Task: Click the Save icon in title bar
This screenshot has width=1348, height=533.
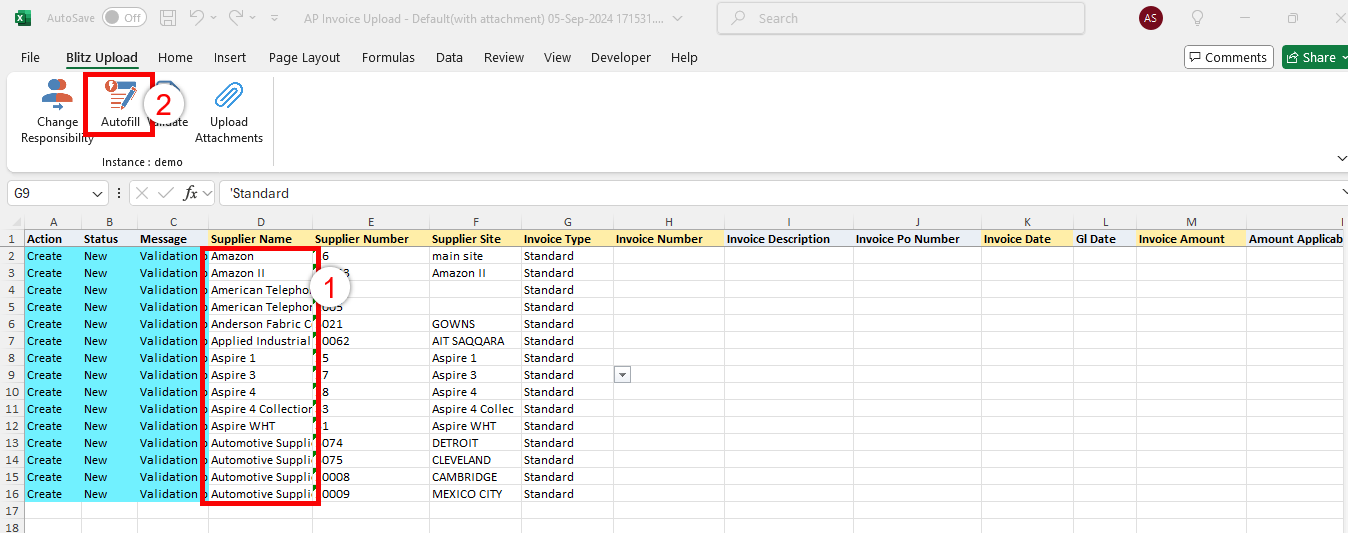Action: pos(168,18)
